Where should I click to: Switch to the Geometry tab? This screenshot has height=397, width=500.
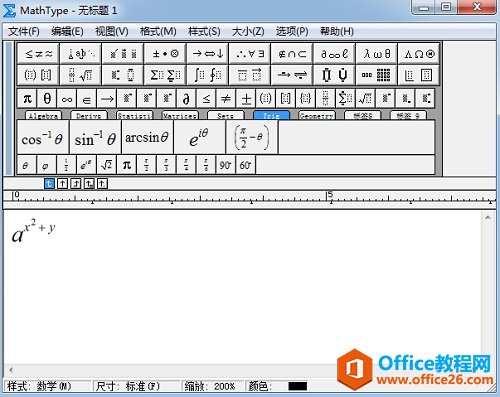pyautogui.click(x=317, y=115)
